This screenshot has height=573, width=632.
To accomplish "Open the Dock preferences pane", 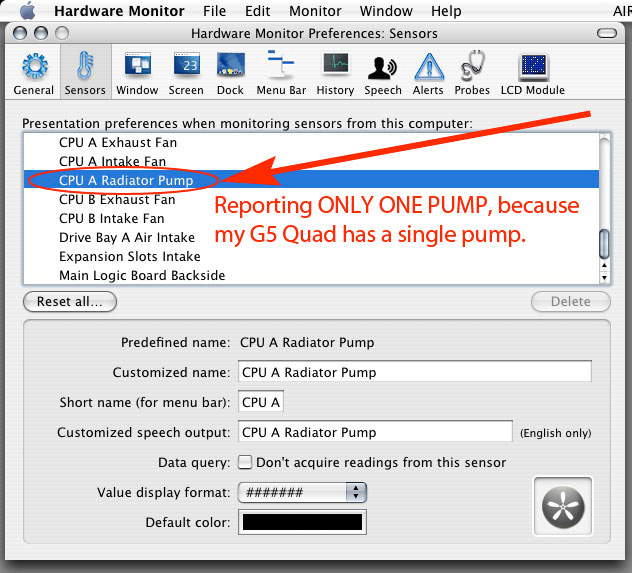I will [230, 74].
